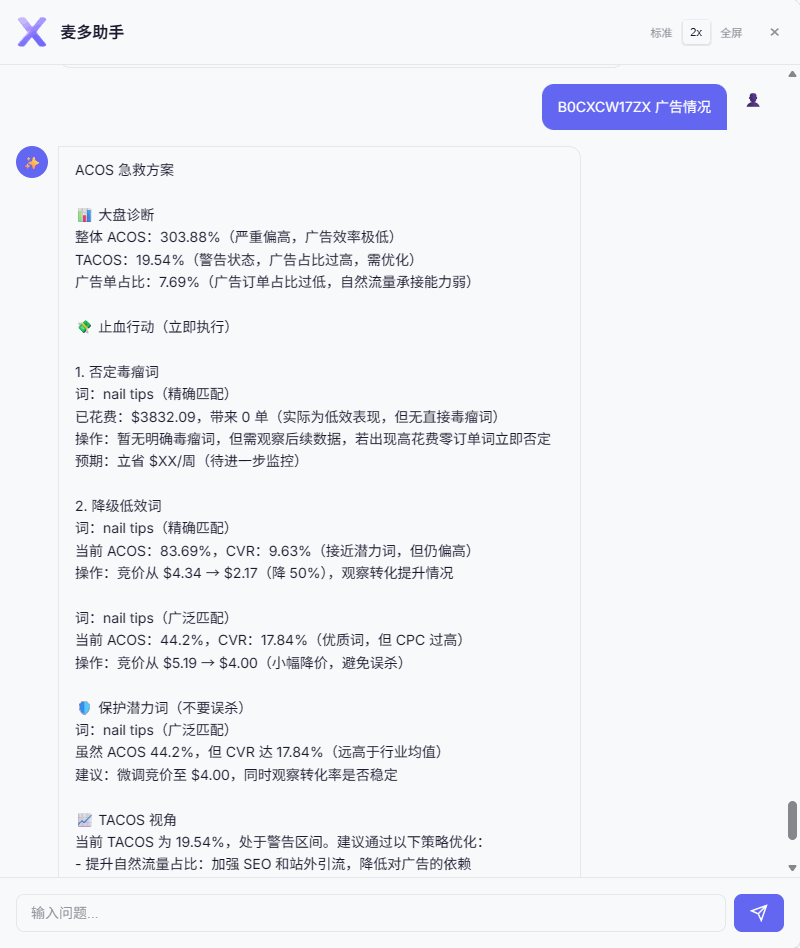The width and height of the screenshot is (800, 948).
Task: Click the 麦多助手 title text
Action: pyautogui.click(x=92, y=32)
